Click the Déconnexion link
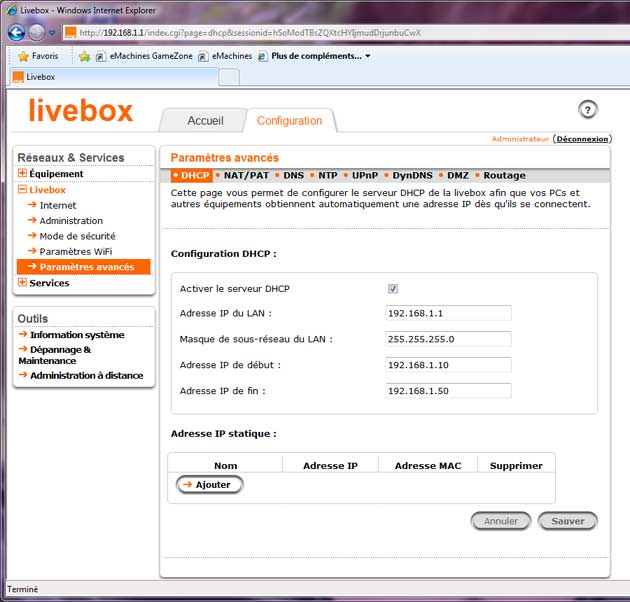Image resolution: width=630 pixels, height=602 pixels. [582, 139]
